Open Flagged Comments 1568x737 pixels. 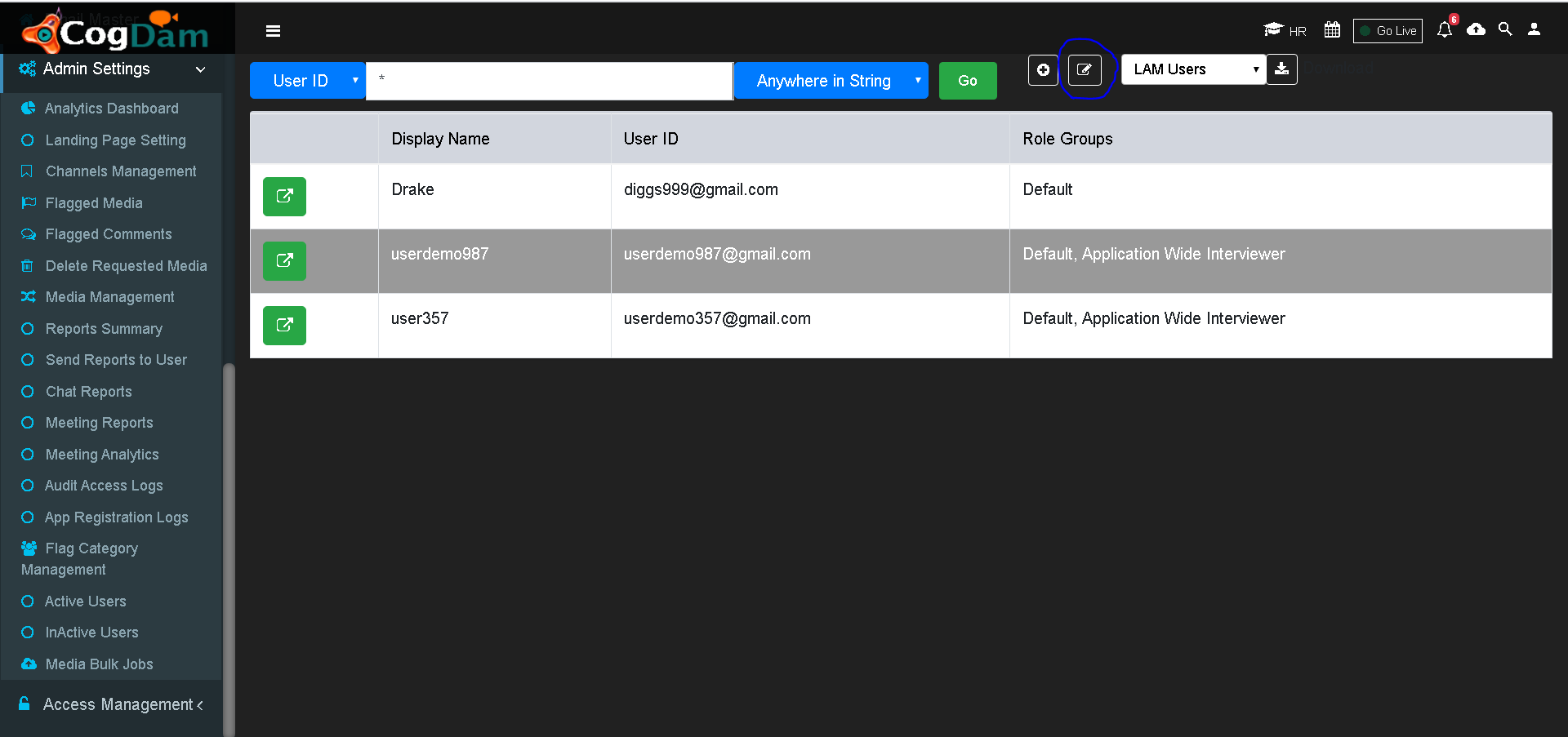click(109, 234)
